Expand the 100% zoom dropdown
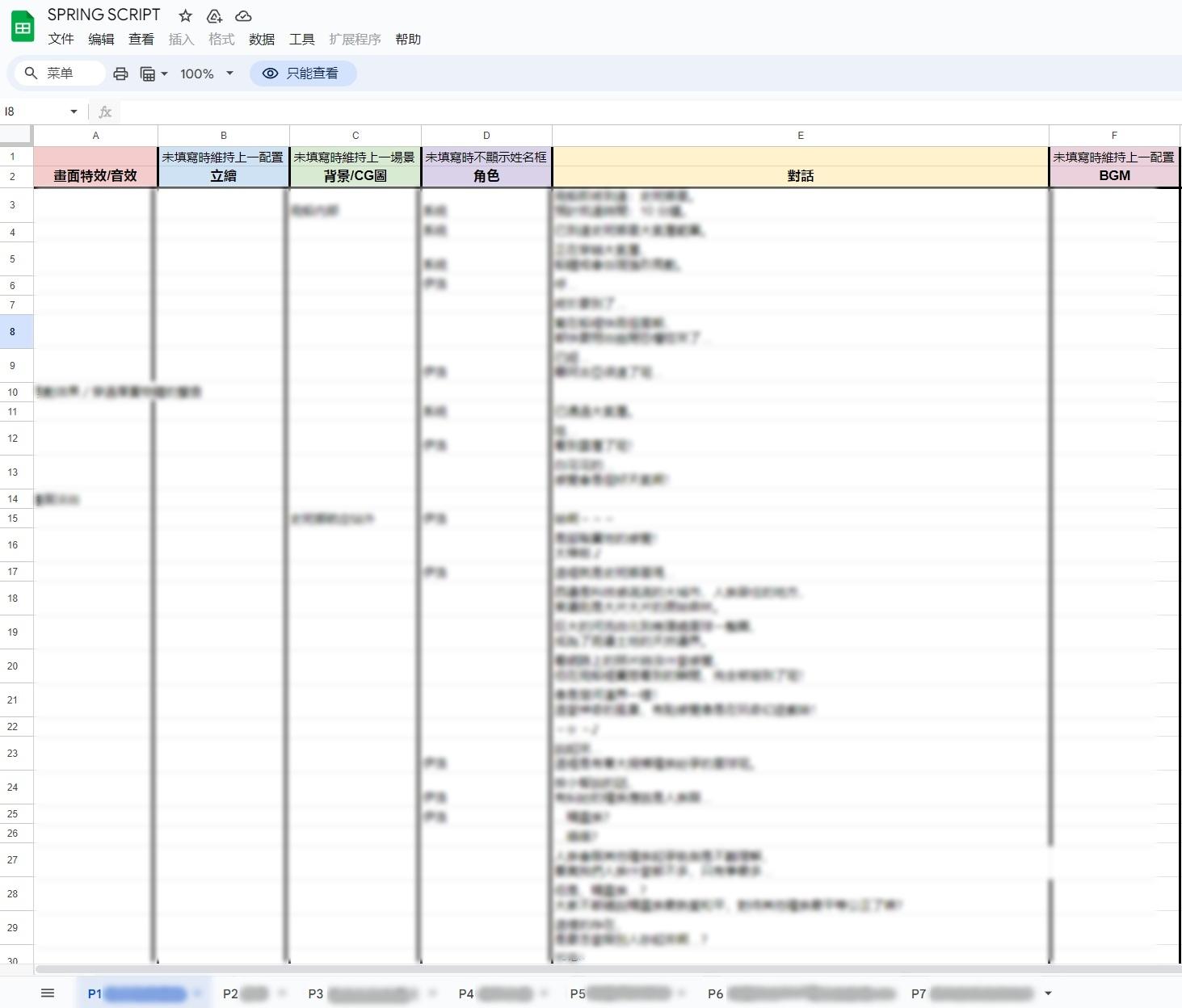 pos(229,73)
